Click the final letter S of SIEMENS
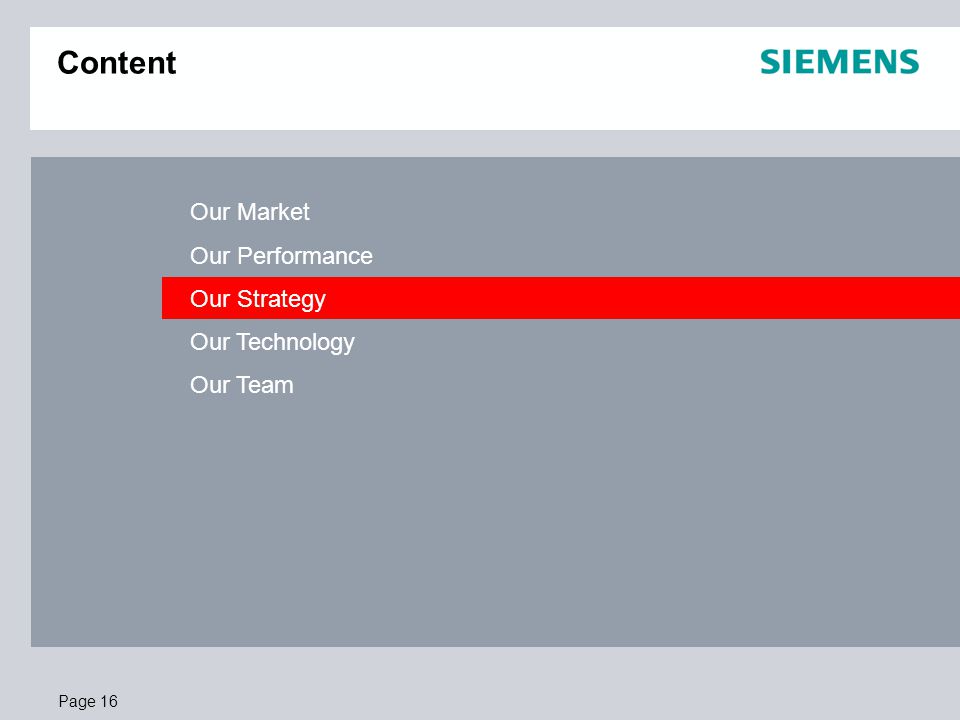This screenshot has height=720, width=960. tap(909, 62)
